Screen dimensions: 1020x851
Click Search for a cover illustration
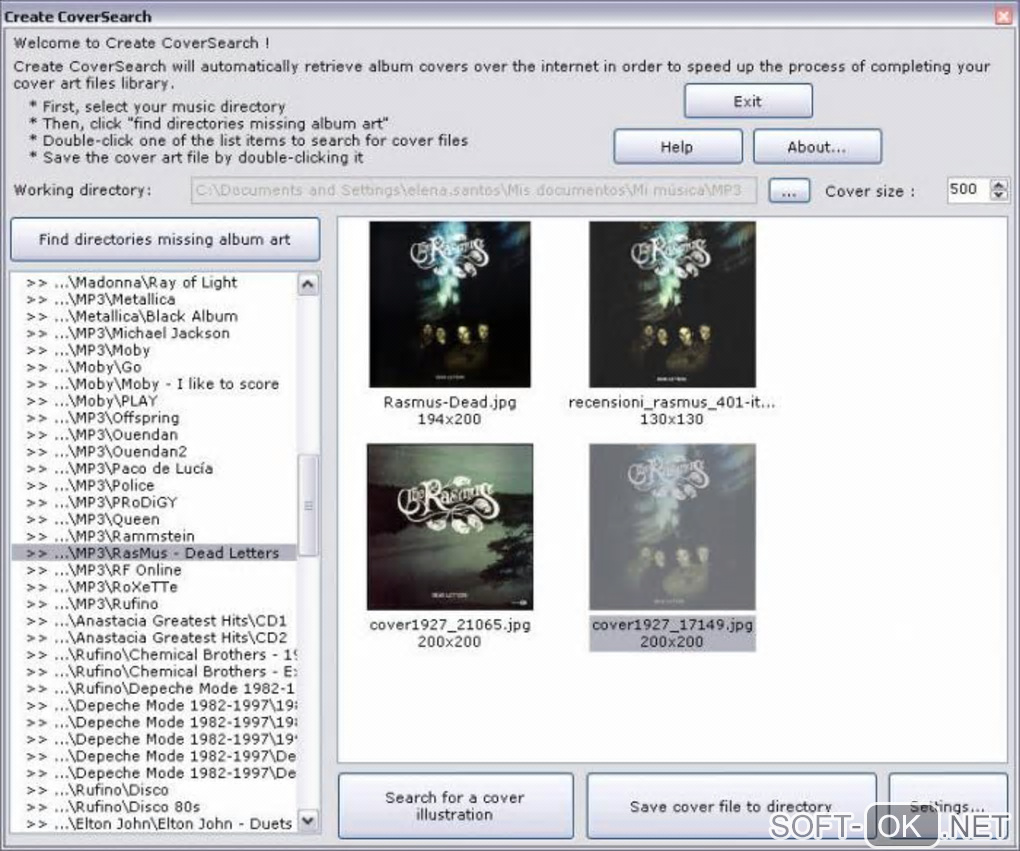tap(455, 805)
